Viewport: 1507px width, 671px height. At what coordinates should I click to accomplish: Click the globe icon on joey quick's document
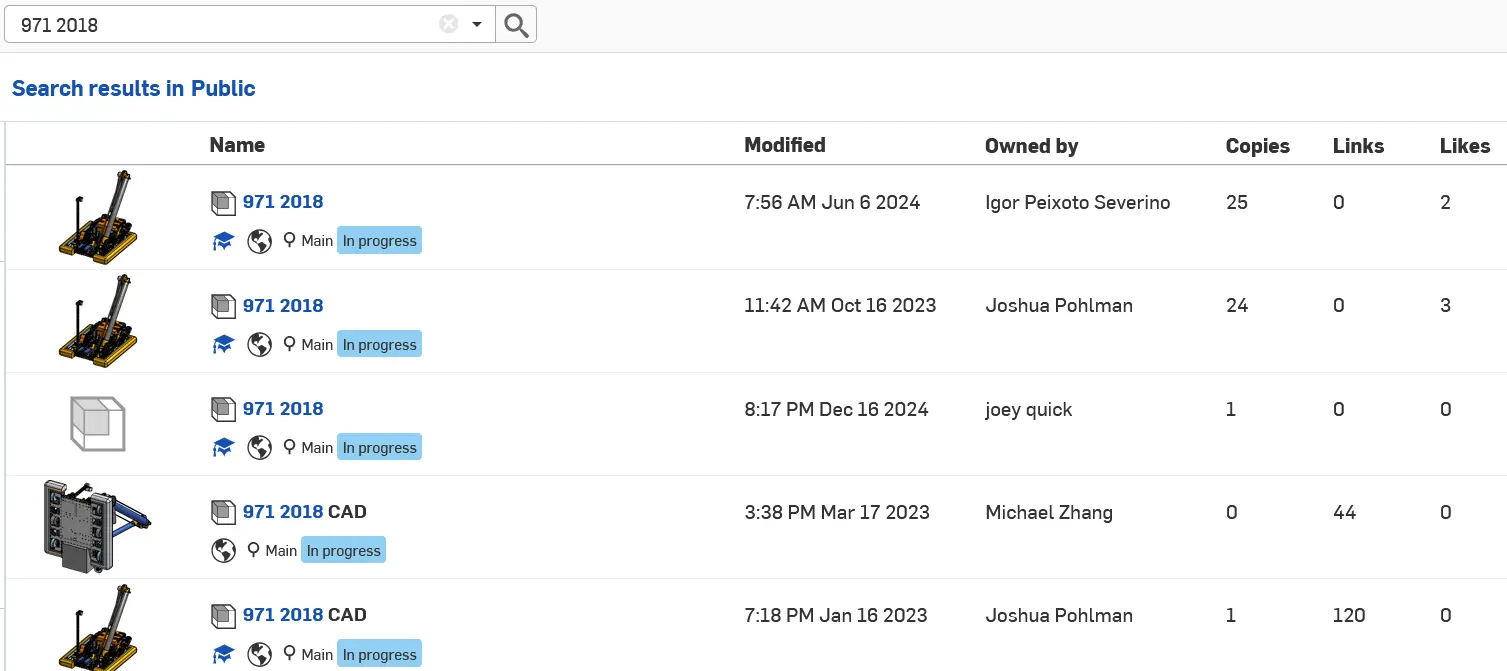[260, 448]
